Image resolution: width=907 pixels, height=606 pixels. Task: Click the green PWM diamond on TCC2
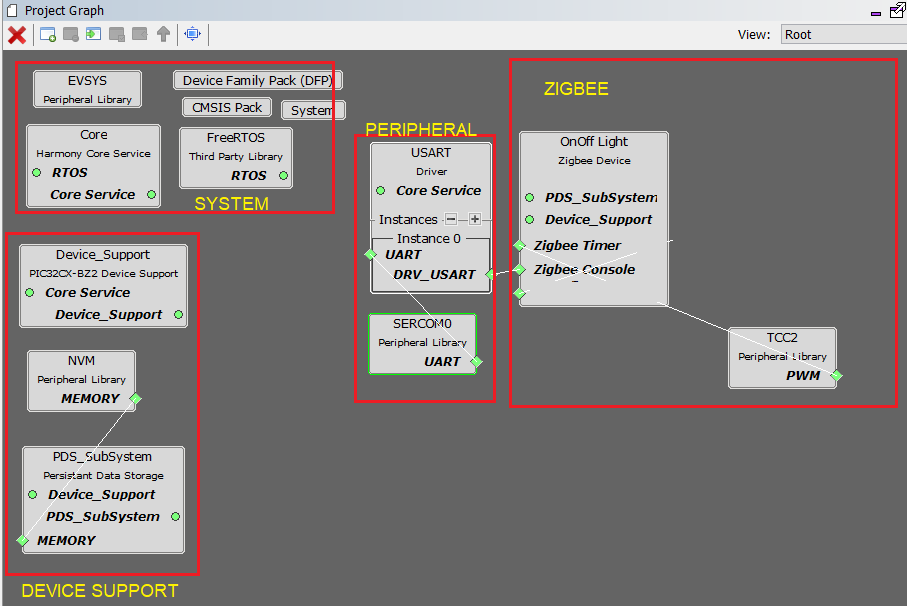click(836, 376)
